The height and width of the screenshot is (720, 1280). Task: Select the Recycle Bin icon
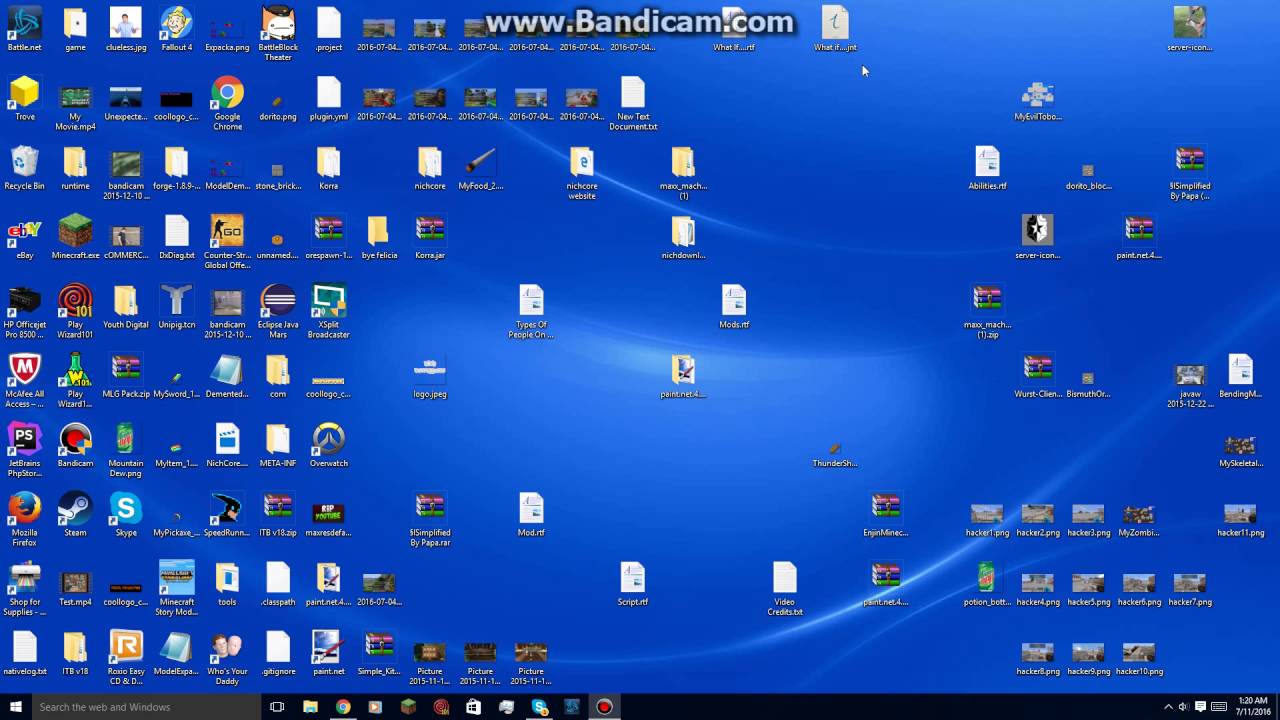tap(24, 167)
